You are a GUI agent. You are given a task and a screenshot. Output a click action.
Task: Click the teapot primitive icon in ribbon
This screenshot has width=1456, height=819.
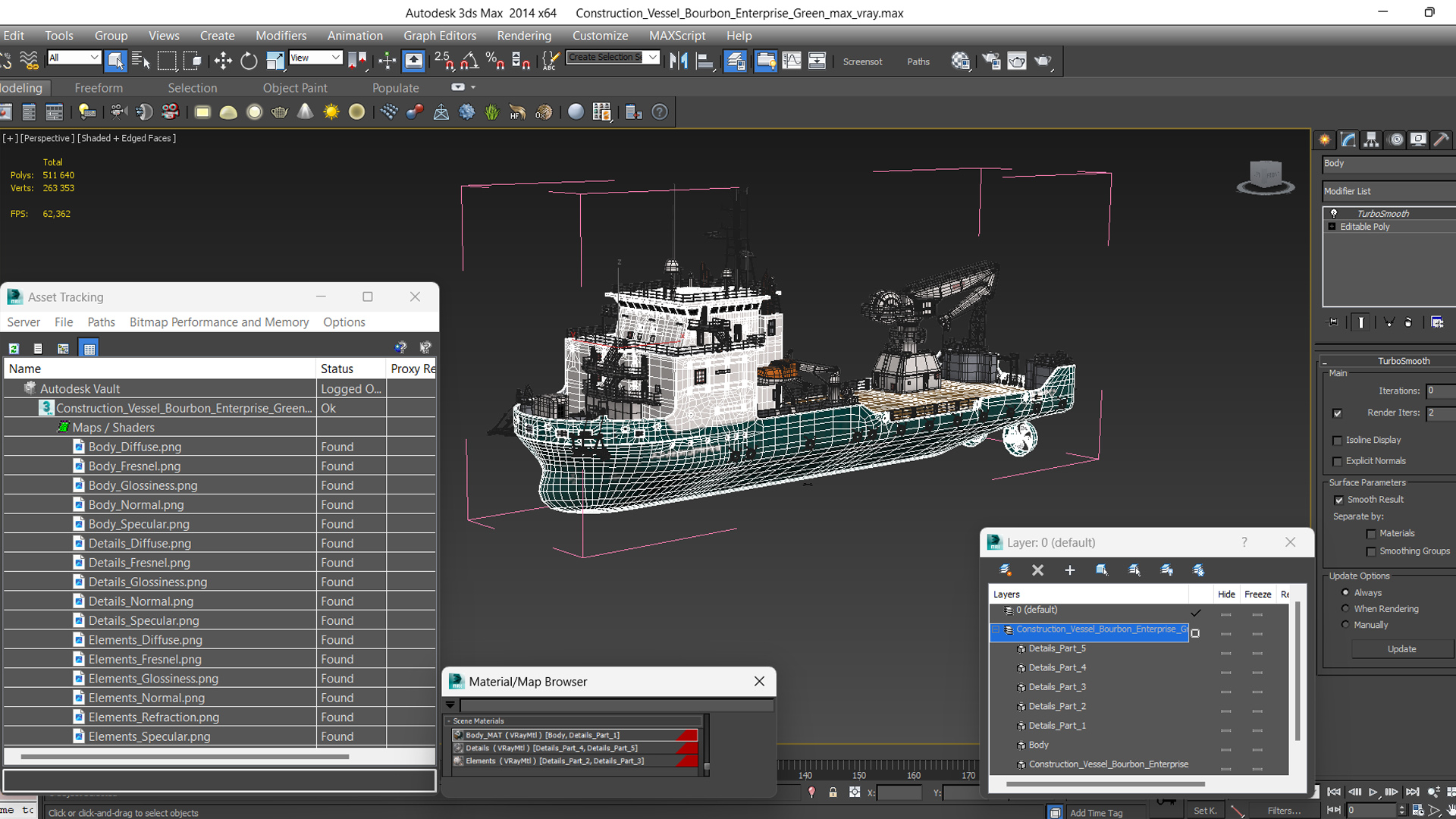tap(280, 112)
